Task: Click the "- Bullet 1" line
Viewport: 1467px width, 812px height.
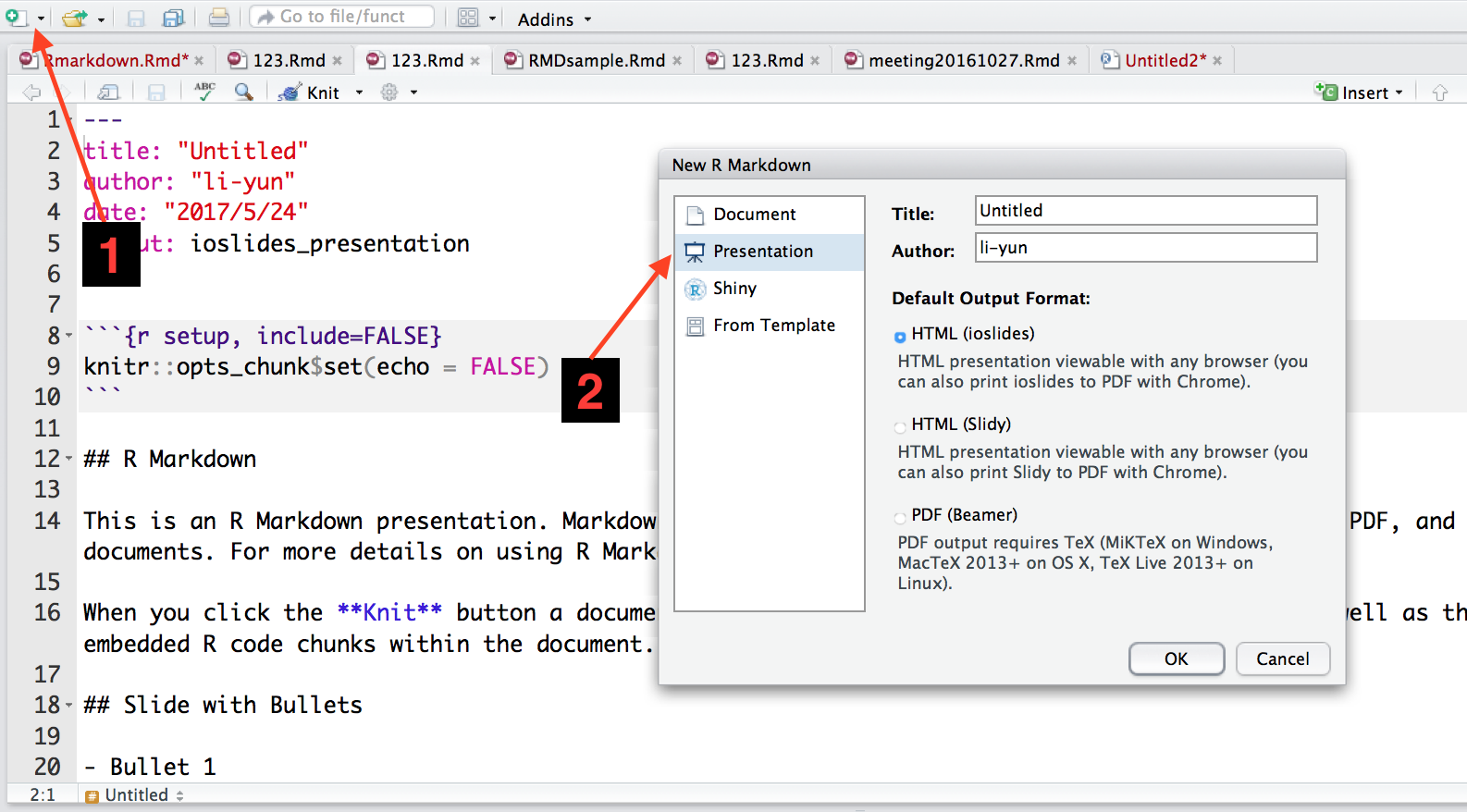Action: (150, 767)
